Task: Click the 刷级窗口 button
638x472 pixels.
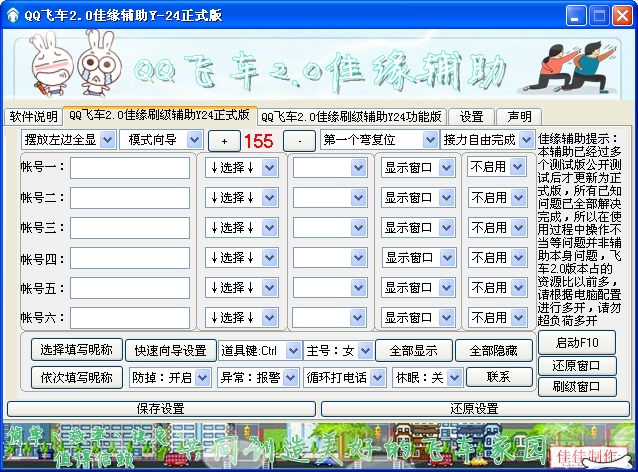Action: [577, 387]
